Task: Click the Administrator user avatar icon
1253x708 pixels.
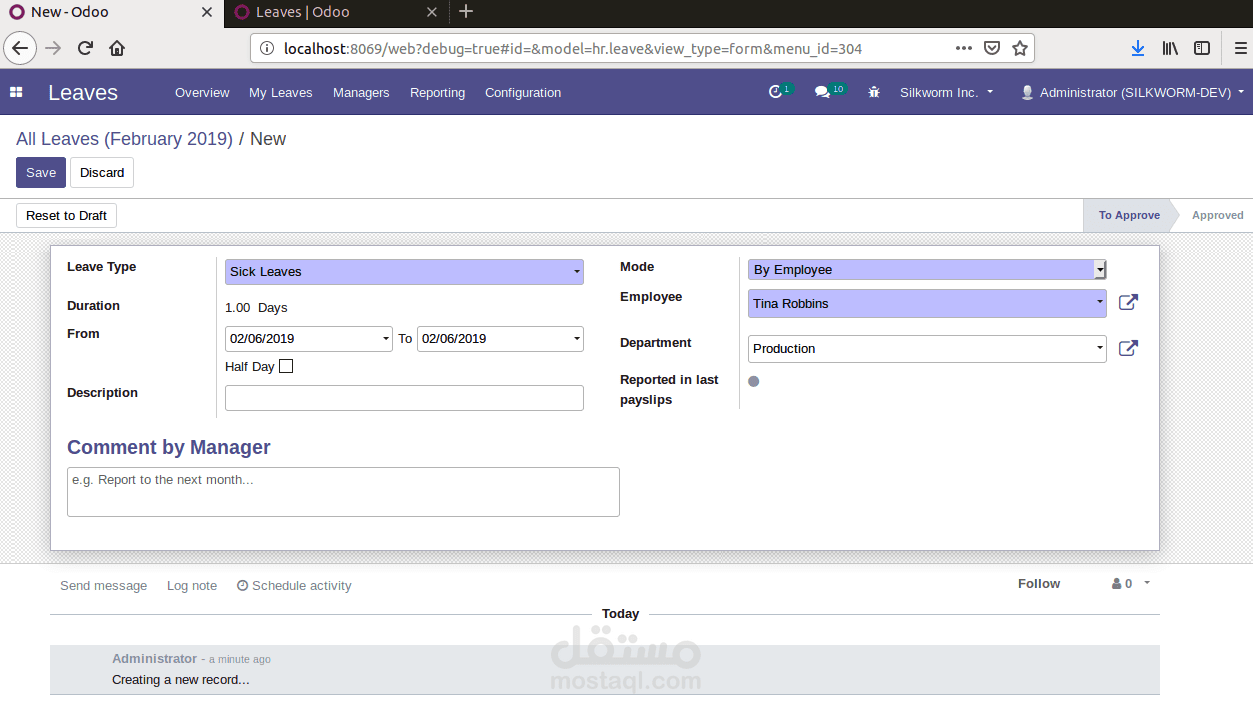Action: 1027,92
